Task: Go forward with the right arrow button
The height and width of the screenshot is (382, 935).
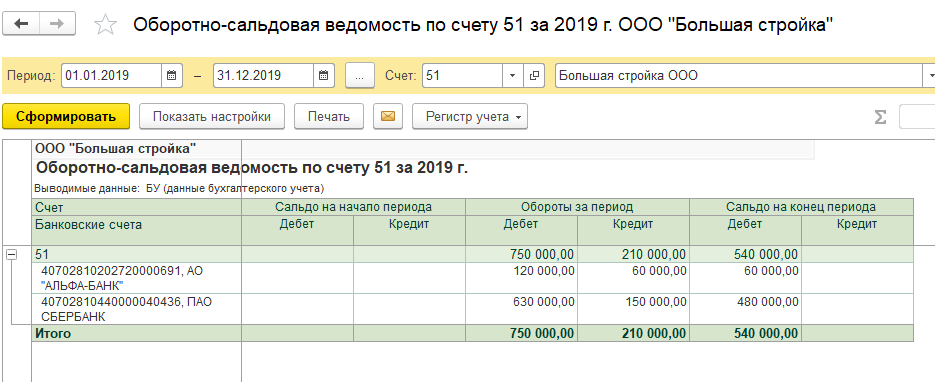Action: 57,24
